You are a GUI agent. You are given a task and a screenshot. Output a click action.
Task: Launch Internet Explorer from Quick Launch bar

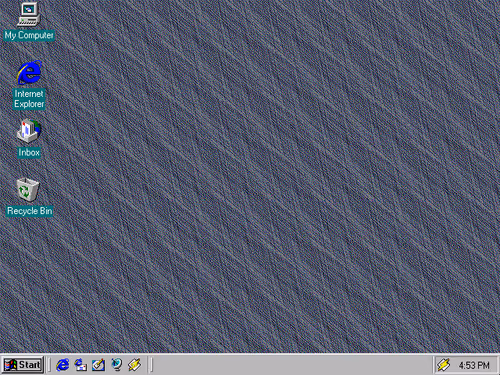pyautogui.click(x=62, y=365)
